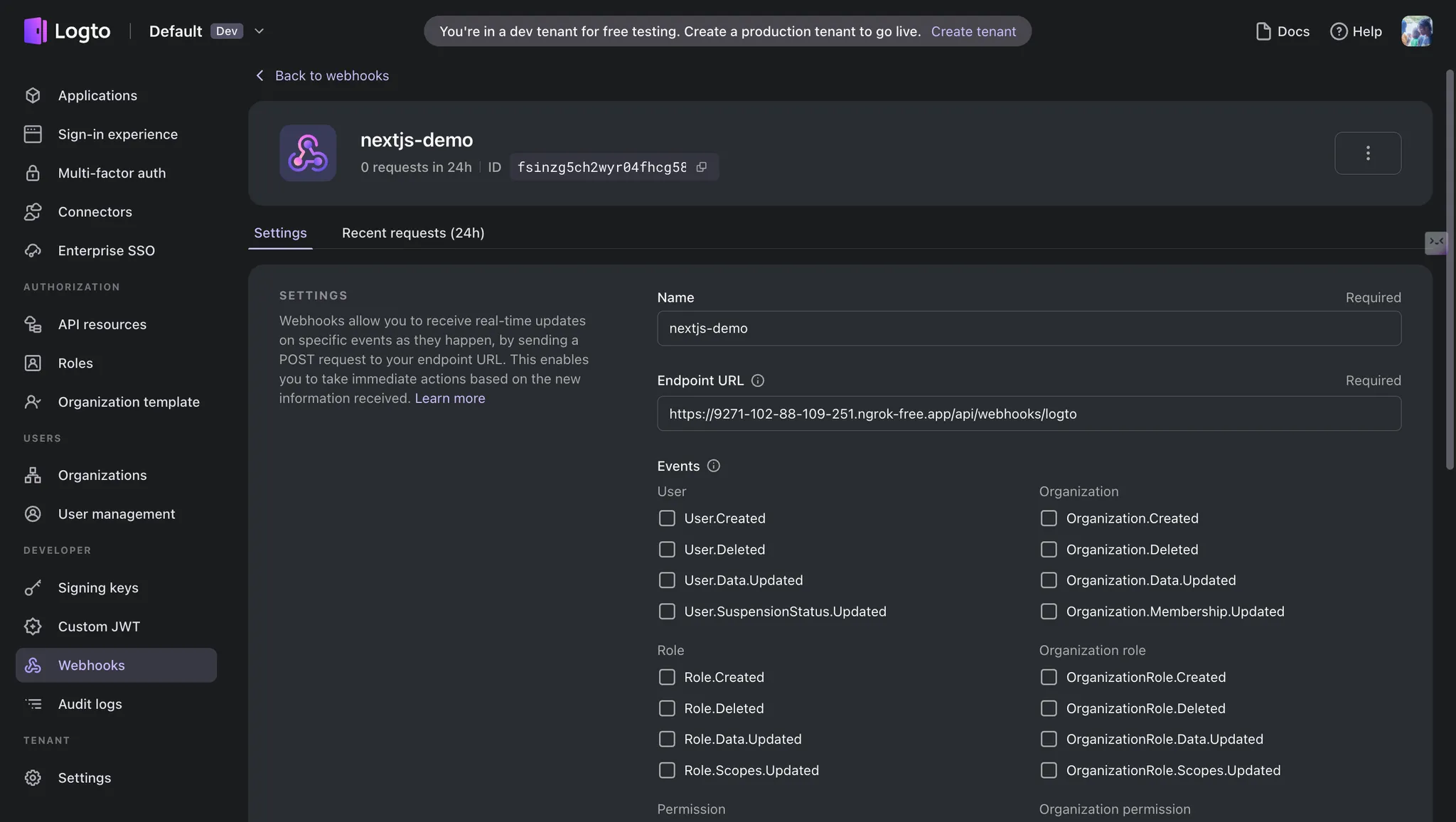Screen dimensions: 1456x822
Task: Click the Create tenant button
Action: point(973,31)
